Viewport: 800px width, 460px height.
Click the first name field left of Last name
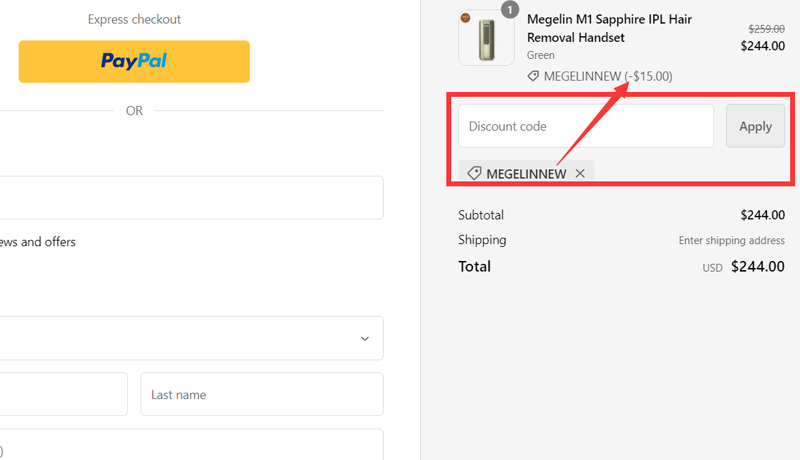[63, 394]
